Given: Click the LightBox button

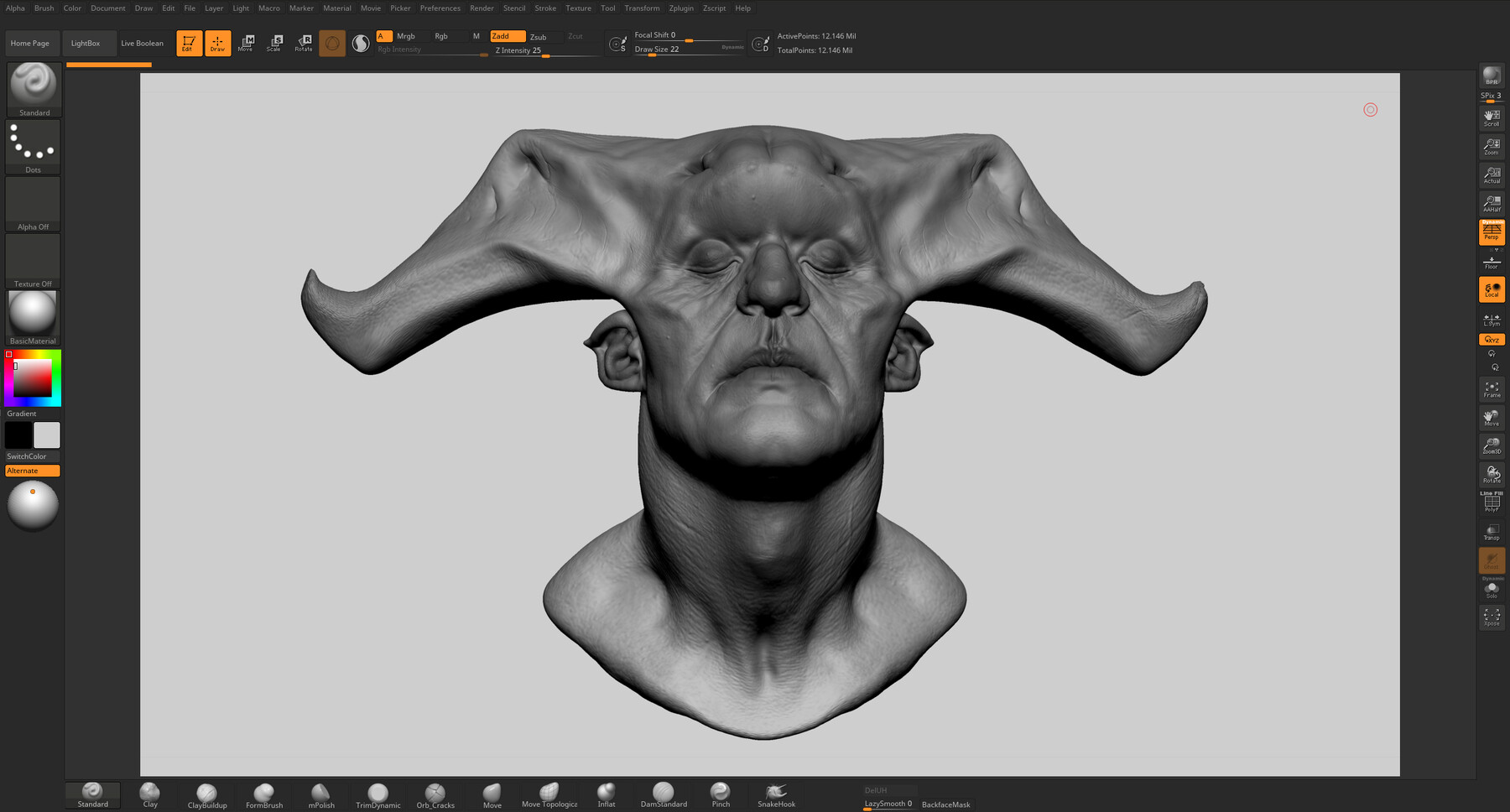Looking at the screenshot, I should [x=86, y=43].
